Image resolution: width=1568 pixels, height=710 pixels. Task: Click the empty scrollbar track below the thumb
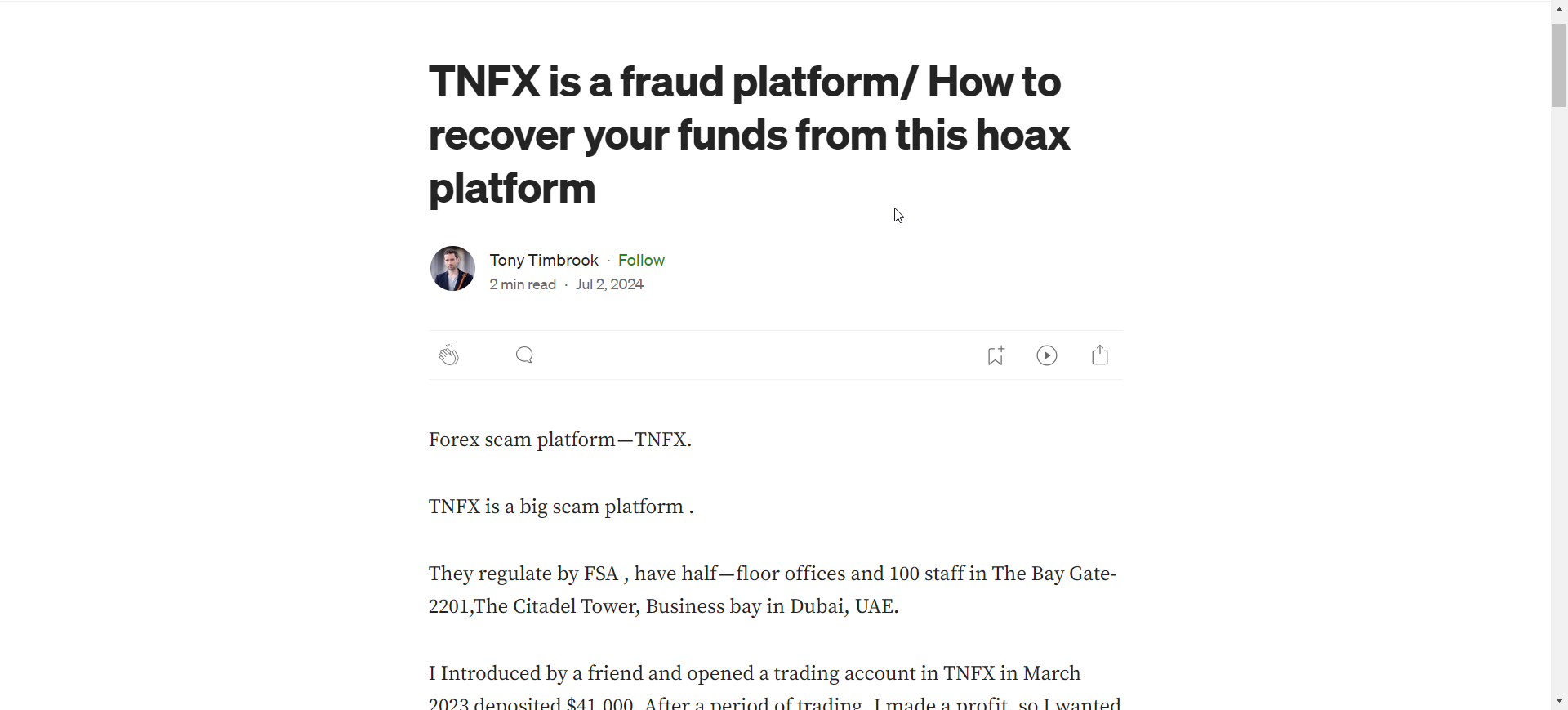[x=1559, y=400]
